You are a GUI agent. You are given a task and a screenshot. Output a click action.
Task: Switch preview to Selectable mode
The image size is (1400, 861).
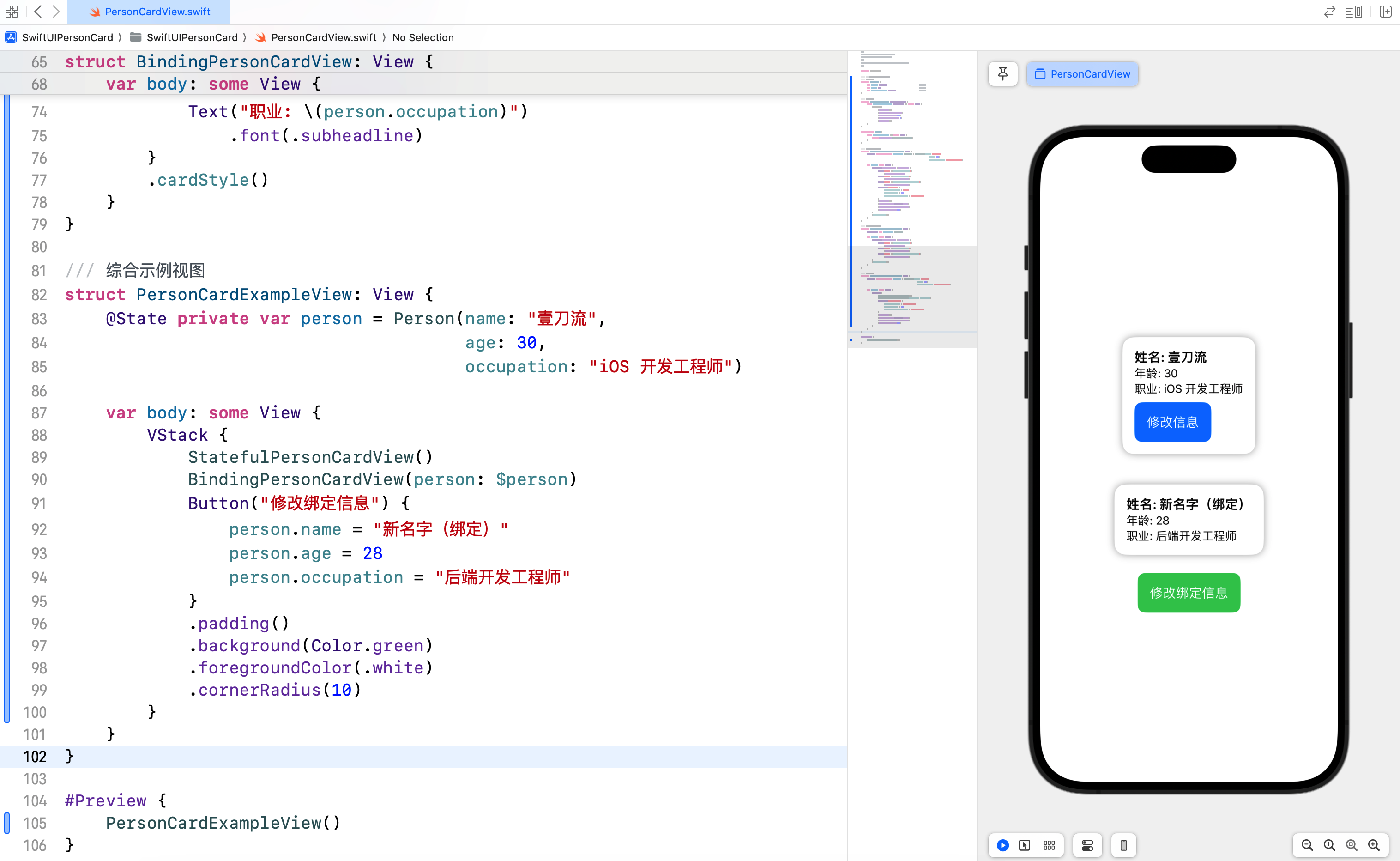(x=1025, y=845)
